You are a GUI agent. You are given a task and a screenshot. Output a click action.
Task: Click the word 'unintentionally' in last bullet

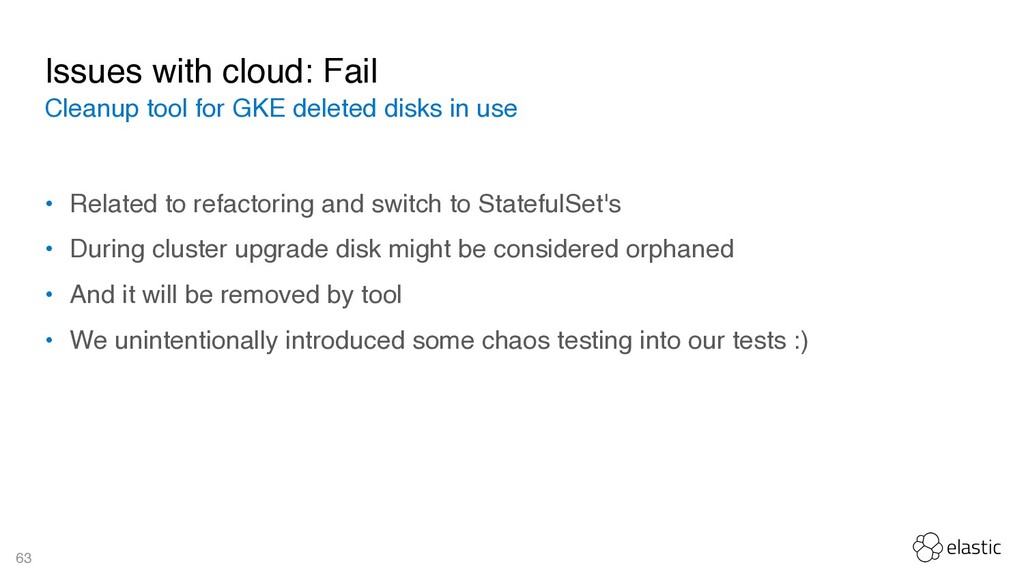[195, 341]
